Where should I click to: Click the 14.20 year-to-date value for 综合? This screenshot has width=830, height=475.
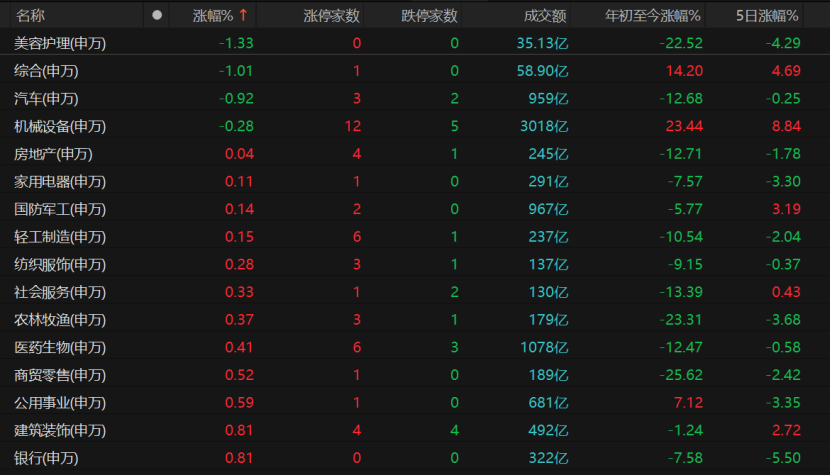(684, 70)
